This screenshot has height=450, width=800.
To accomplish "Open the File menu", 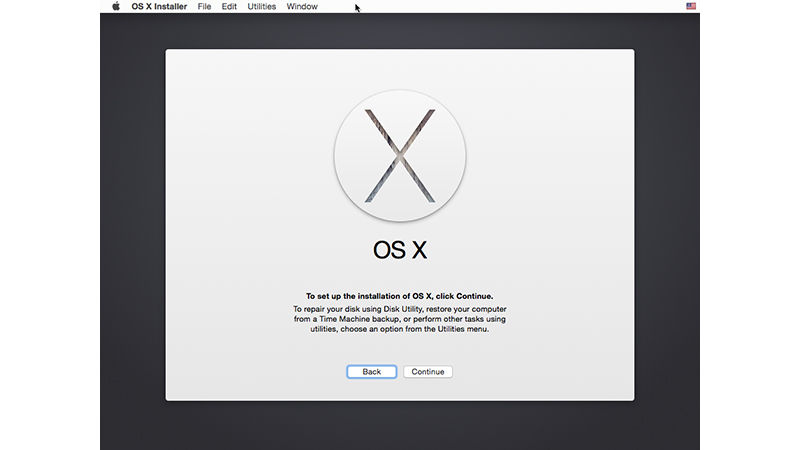I will point(204,7).
